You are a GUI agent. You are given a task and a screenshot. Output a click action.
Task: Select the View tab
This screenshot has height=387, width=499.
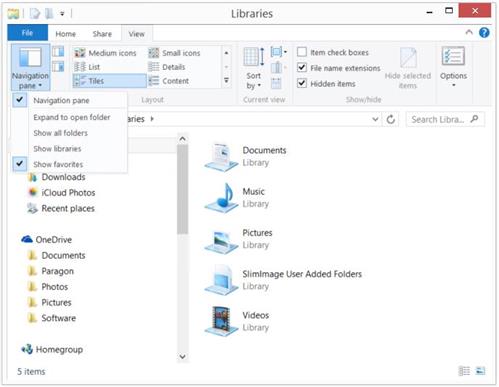pos(137,34)
